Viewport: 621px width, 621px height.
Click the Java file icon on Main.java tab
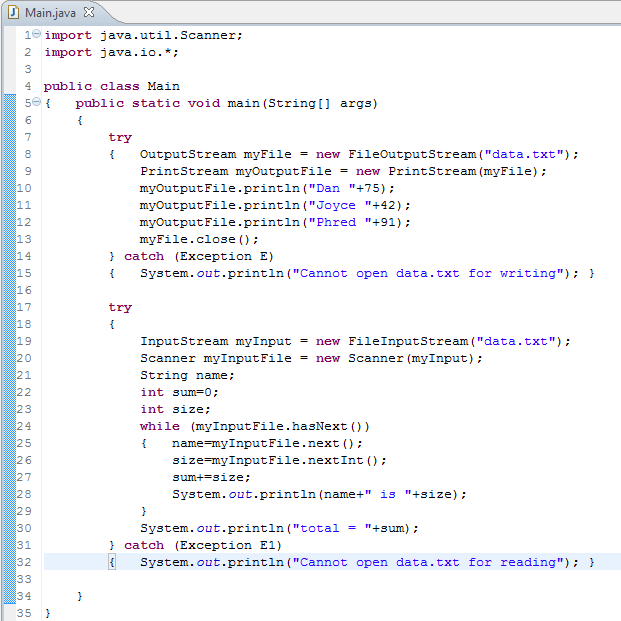[x=13, y=13]
